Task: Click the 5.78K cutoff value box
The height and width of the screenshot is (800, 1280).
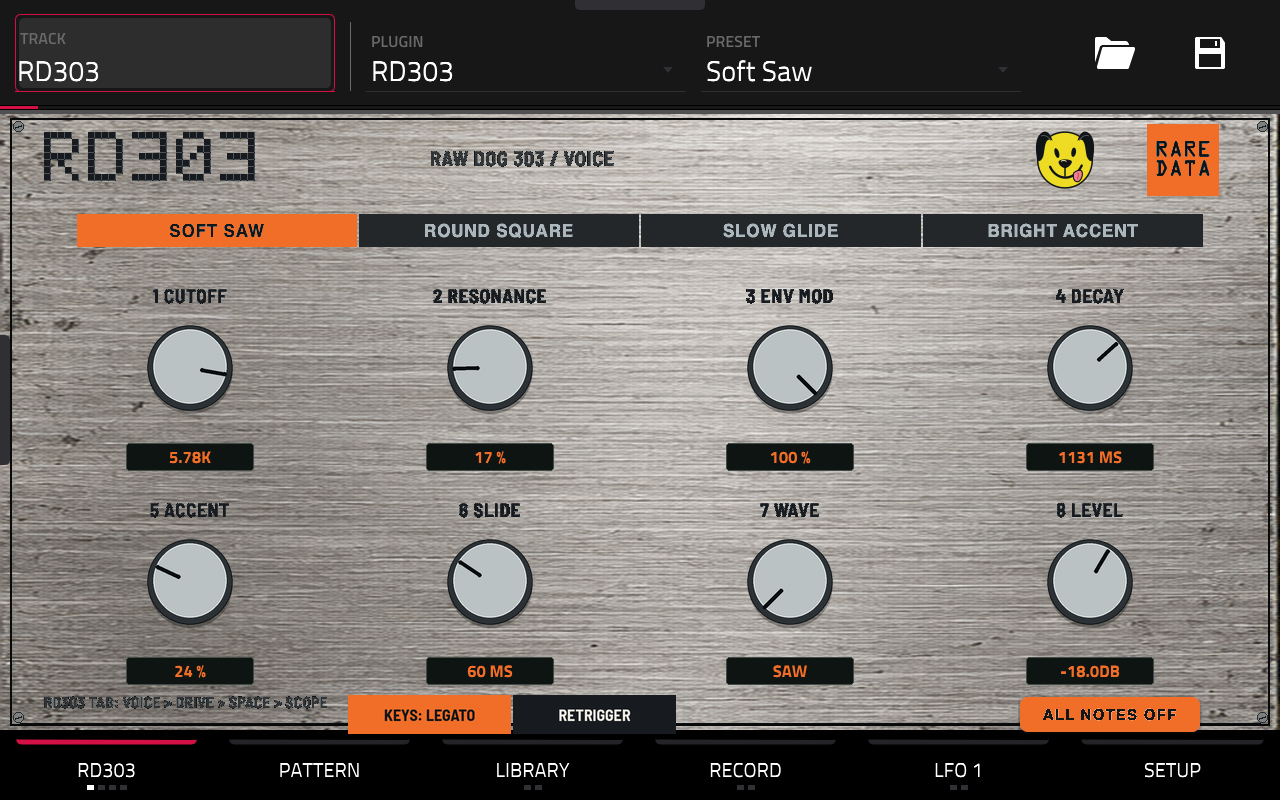Action: point(190,457)
